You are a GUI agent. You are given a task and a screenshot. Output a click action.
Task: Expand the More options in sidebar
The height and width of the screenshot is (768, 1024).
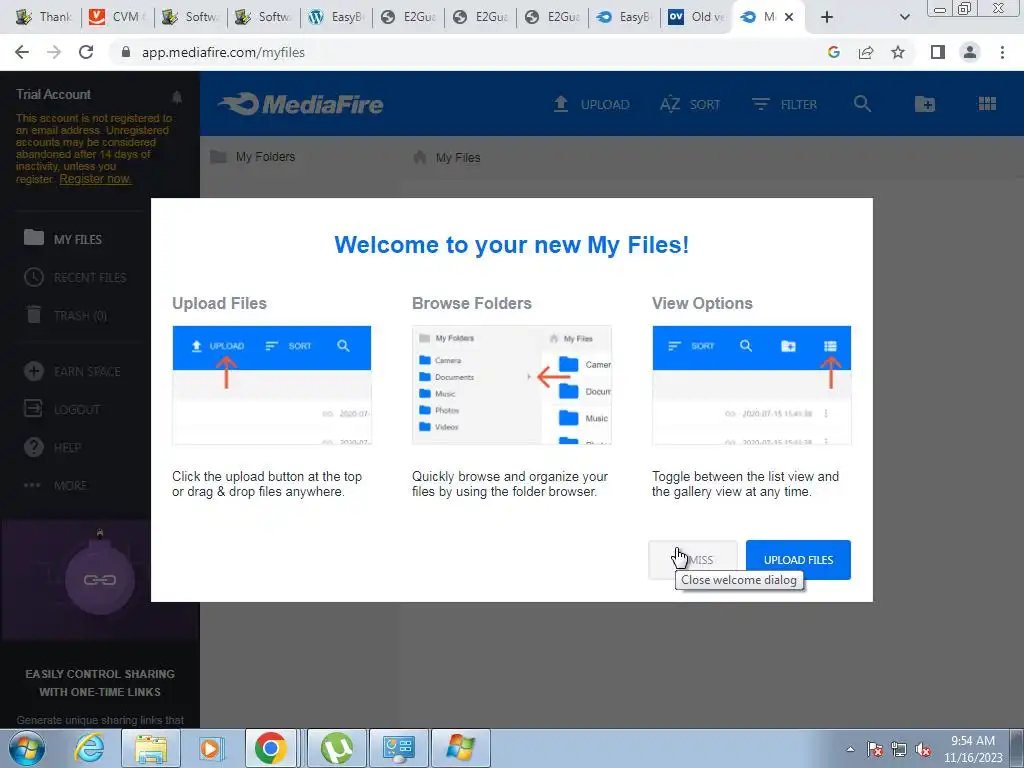coord(55,485)
